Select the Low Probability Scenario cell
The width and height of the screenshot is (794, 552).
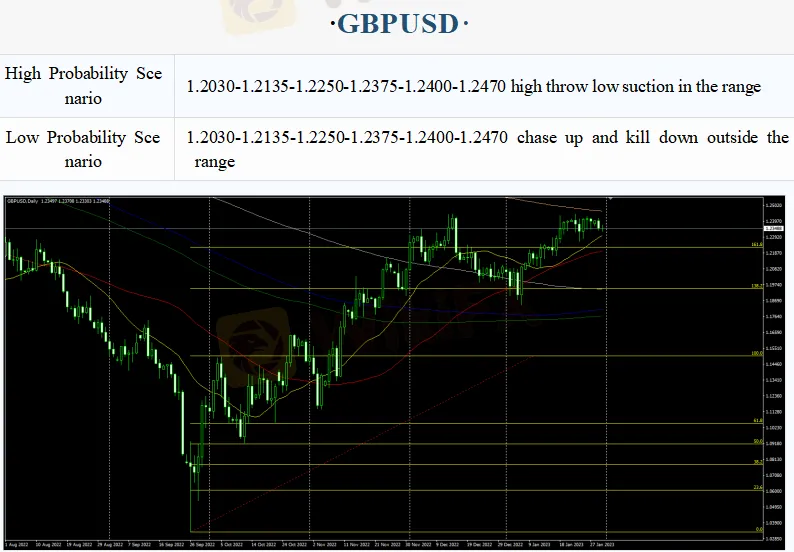coord(84,149)
